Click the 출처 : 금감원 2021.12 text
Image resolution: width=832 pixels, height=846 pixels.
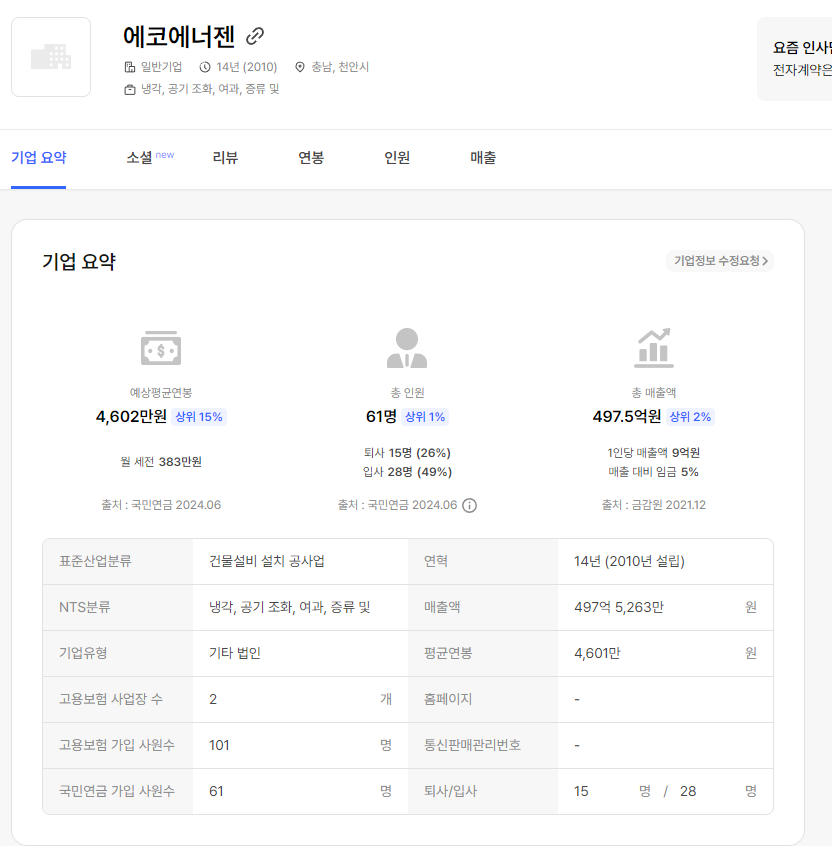click(653, 505)
